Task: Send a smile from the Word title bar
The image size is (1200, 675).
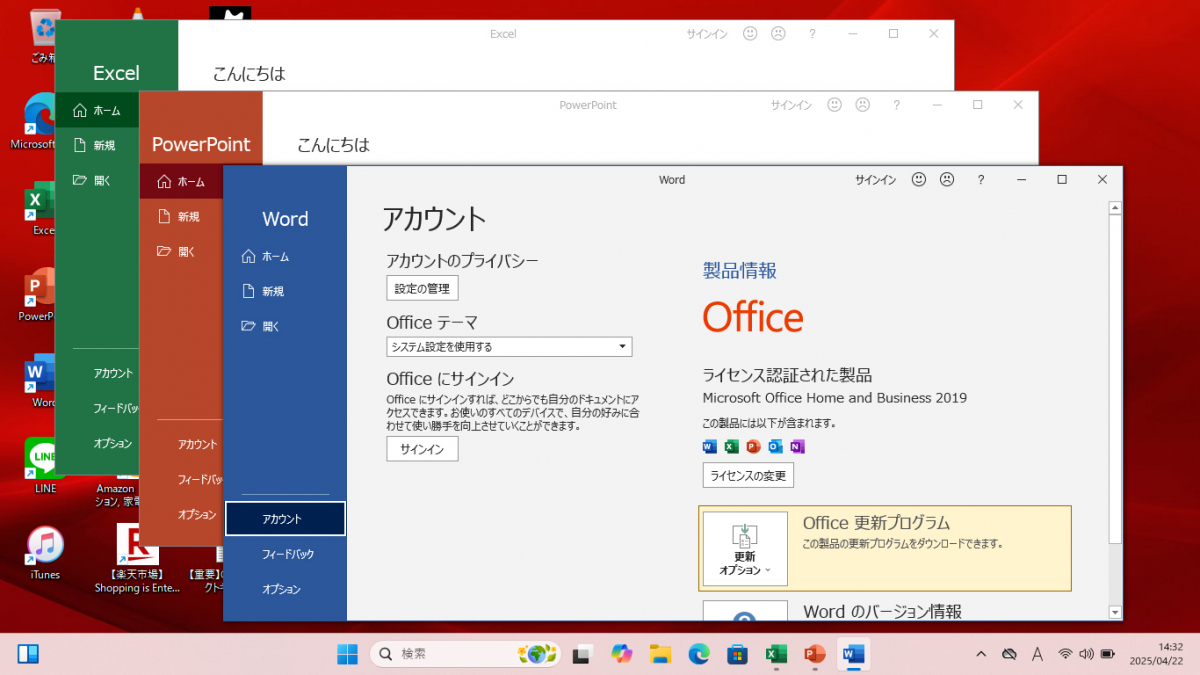Action: click(x=919, y=180)
